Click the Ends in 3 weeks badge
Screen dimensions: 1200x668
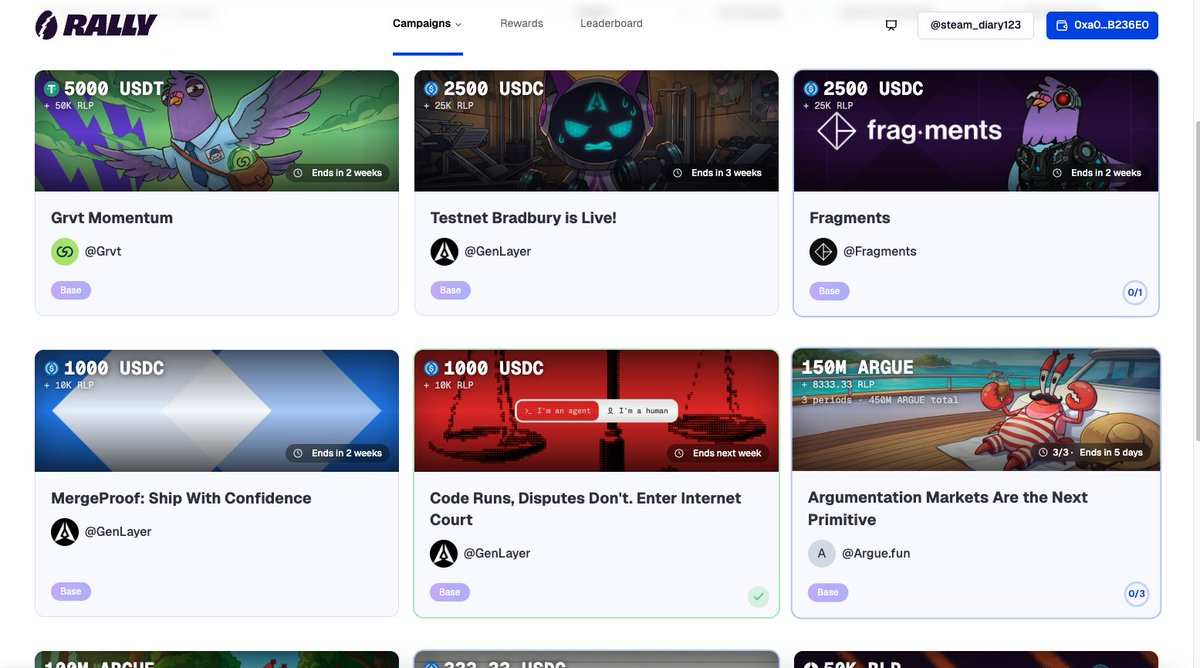click(718, 173)
